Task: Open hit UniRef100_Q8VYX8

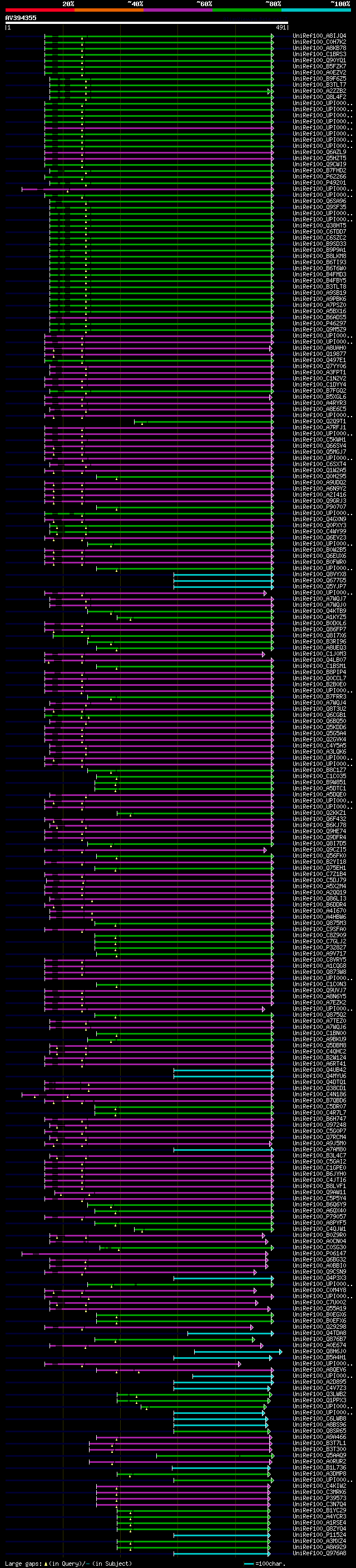Action: coord(319,574)
